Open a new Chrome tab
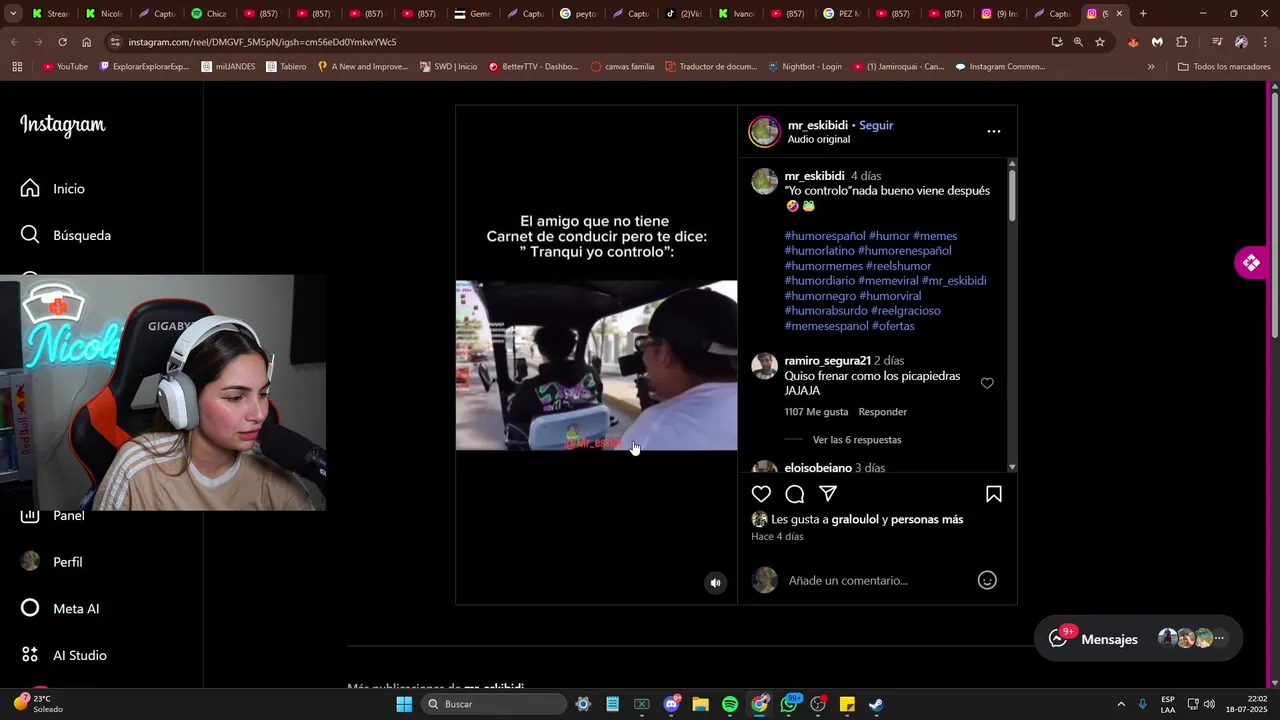Screen dimensions: 1280x720 pyautogui.click(x=1143, y=14)
